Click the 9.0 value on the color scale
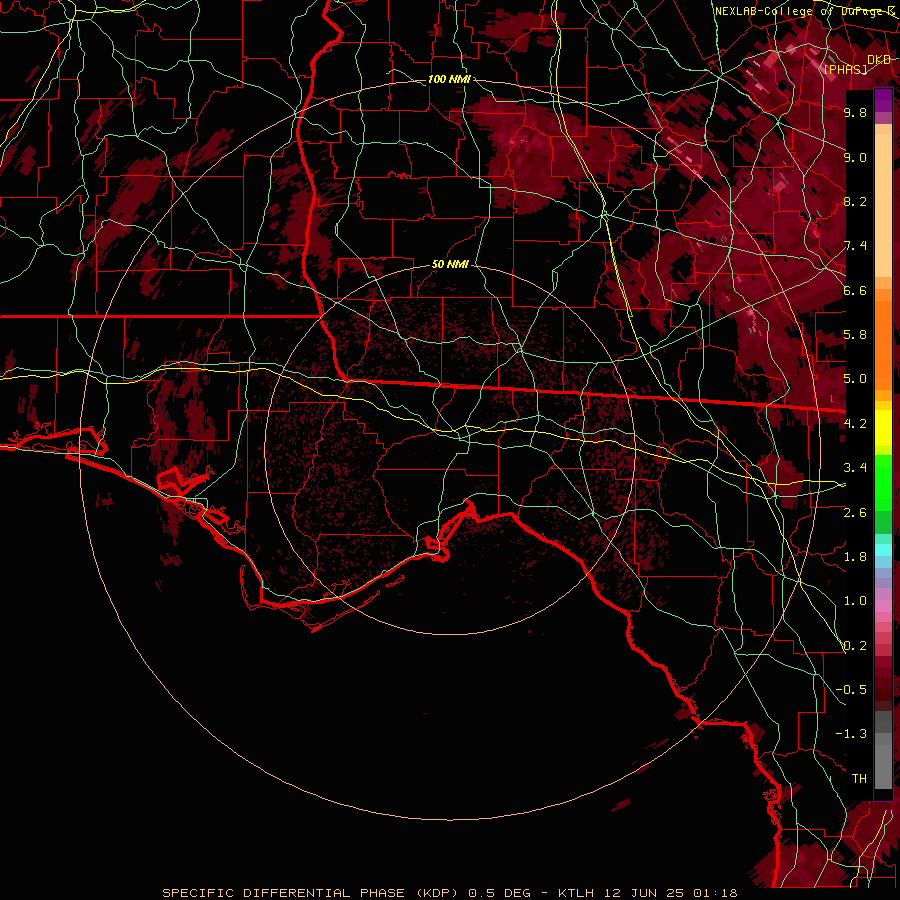 [855, 157]
